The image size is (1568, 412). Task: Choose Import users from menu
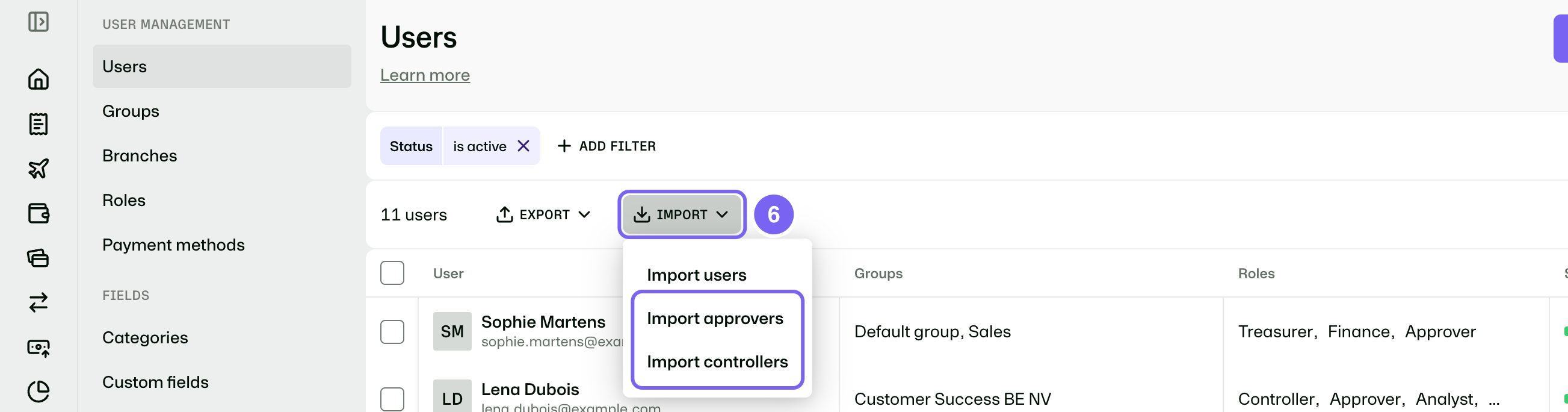click(x=696, y=275)
